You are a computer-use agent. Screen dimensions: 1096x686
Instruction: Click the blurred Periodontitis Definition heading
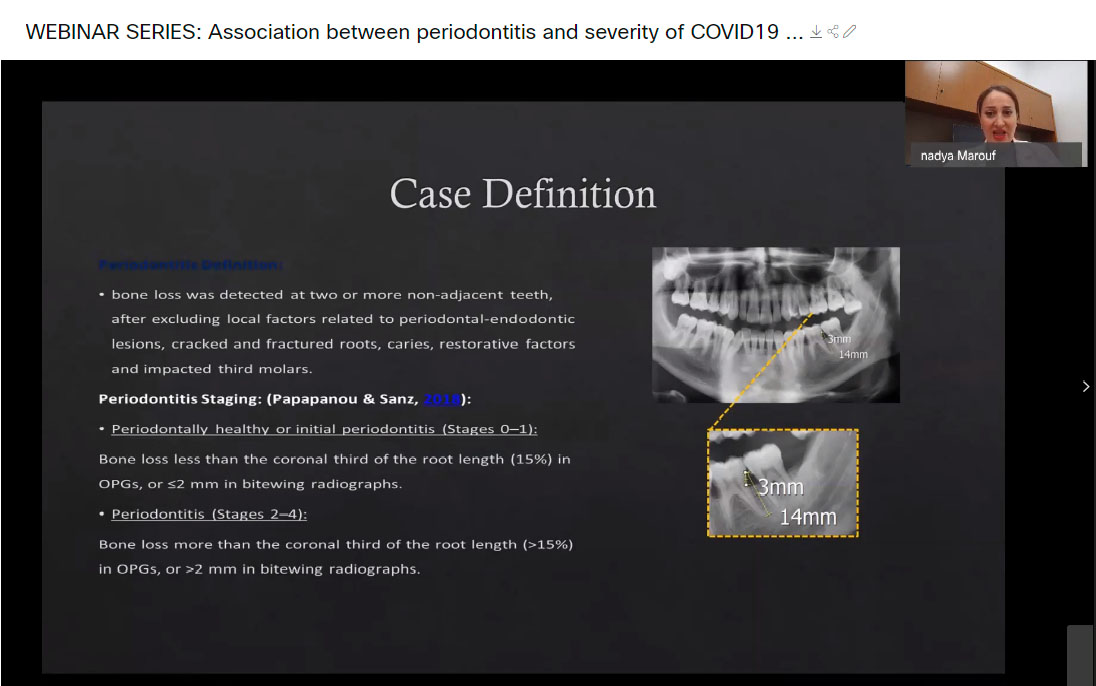190,265
